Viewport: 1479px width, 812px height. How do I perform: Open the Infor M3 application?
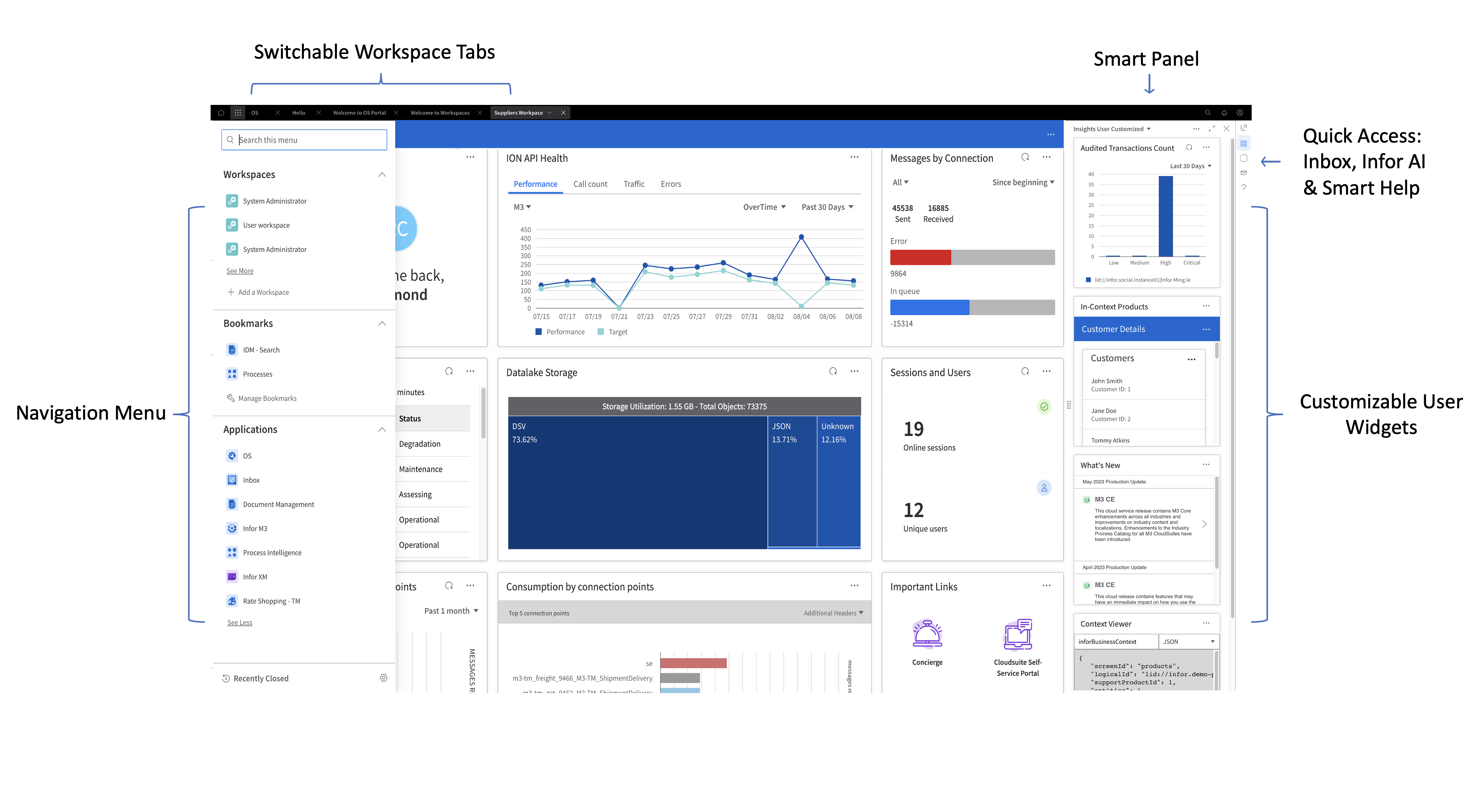tap(255, 528)
